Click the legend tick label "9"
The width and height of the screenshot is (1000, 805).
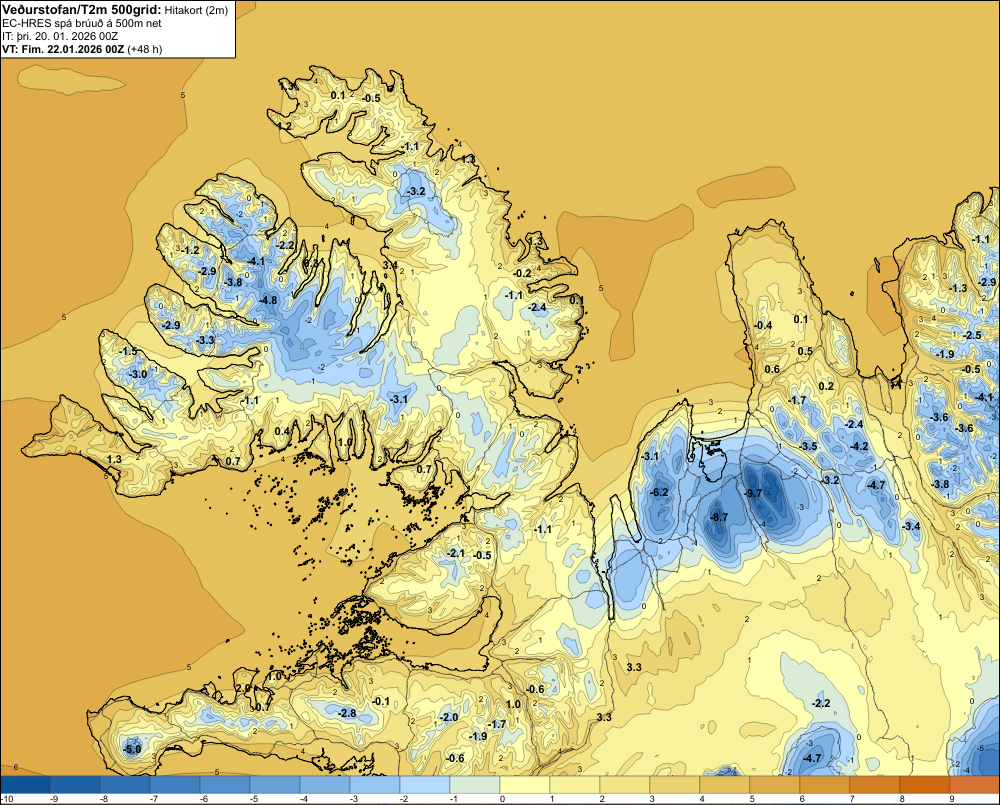[952, 799]
